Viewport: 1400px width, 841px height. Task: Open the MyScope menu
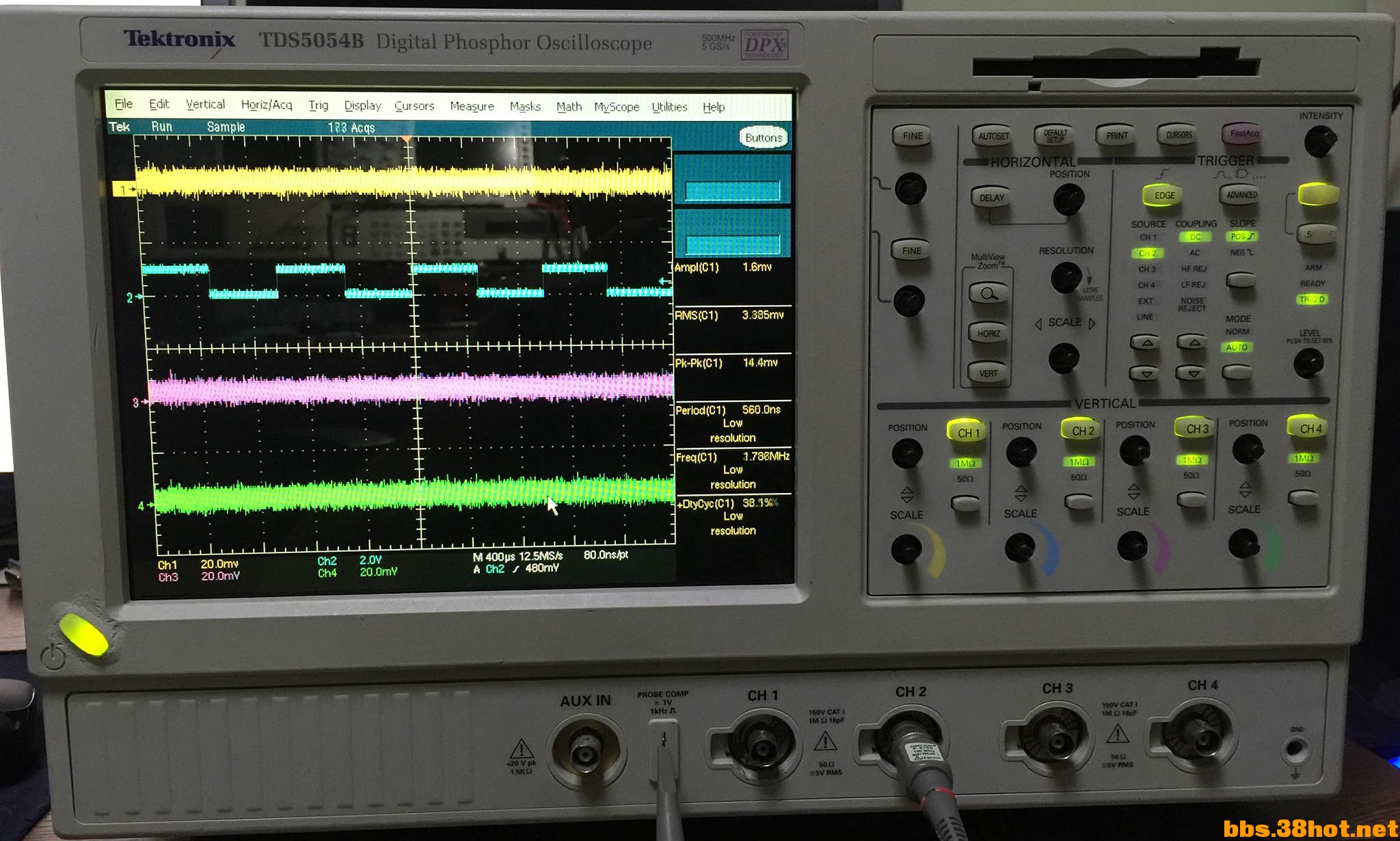tap(617, 107)
